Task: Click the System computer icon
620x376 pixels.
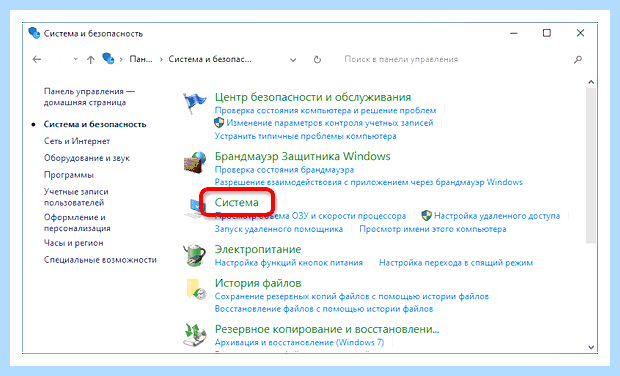Action: click(194, 208)
